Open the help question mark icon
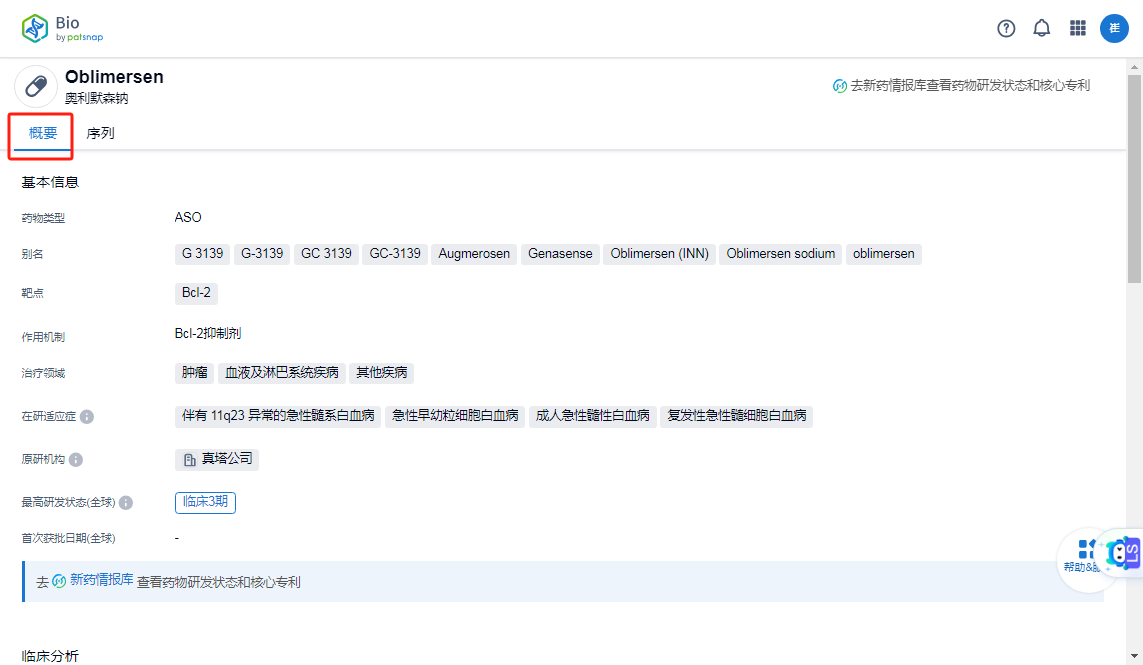 1005,28
